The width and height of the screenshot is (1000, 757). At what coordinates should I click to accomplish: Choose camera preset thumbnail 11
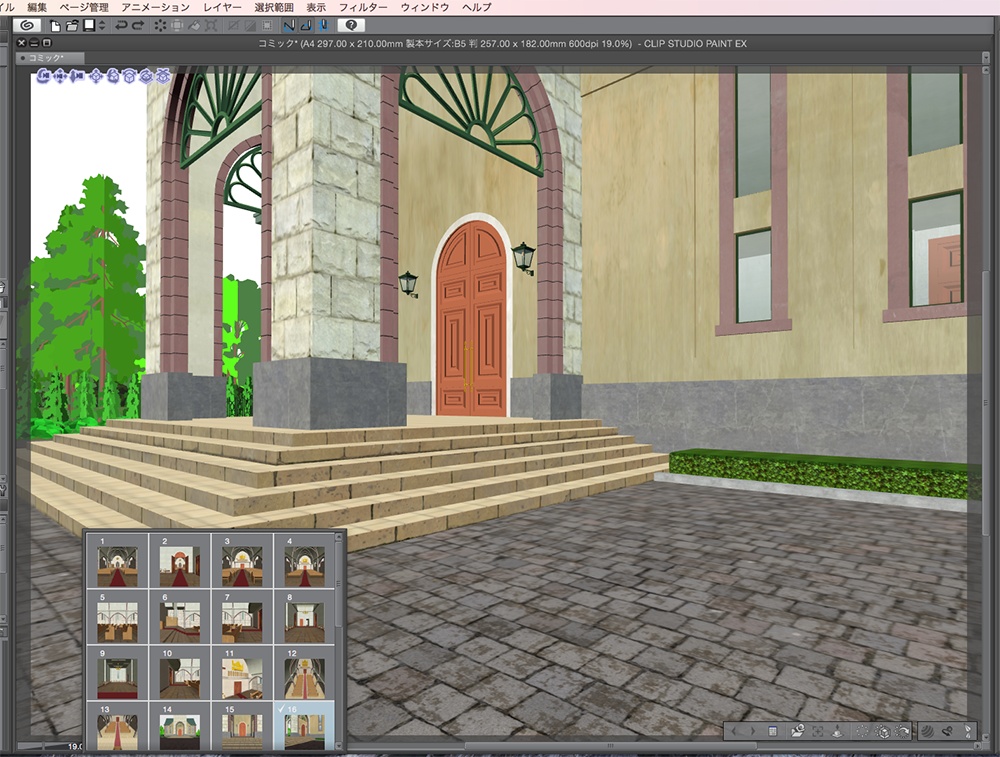242,674
